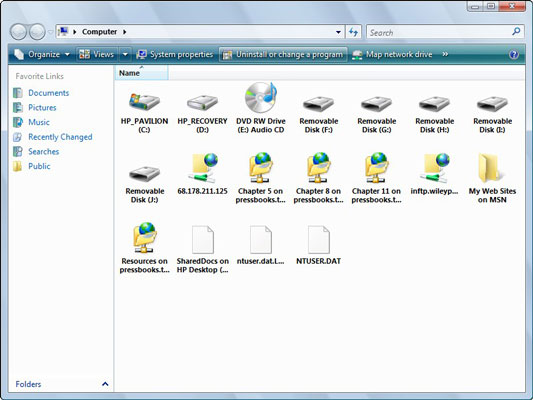Open the Views dropdown arrow
The width and height of the screenshot is (533, 400).
[x=125, y=54]
